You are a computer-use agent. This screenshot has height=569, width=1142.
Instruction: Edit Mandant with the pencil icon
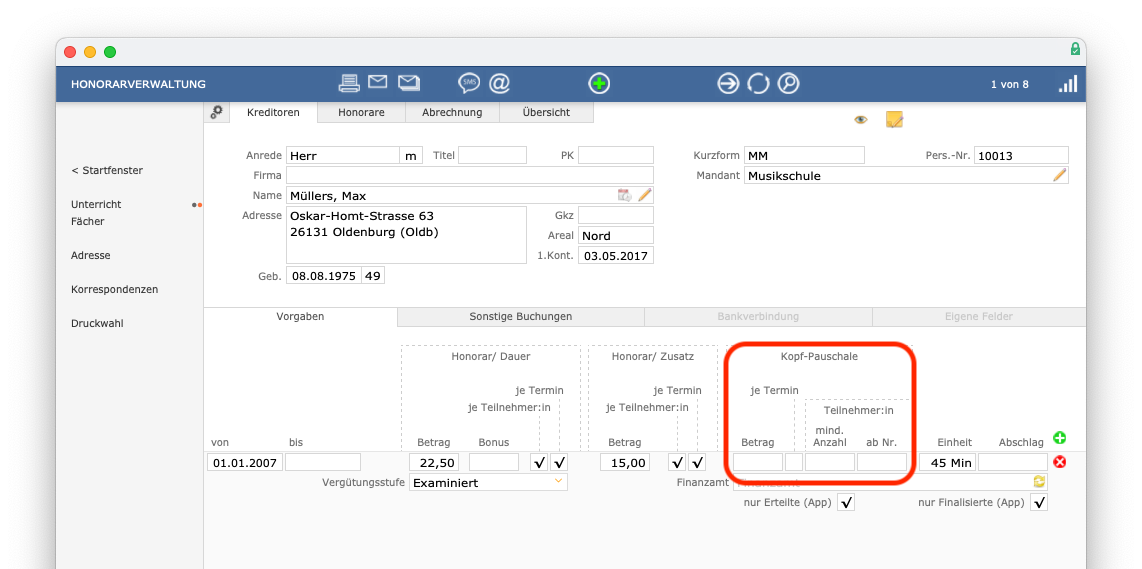click(1059, 175)
